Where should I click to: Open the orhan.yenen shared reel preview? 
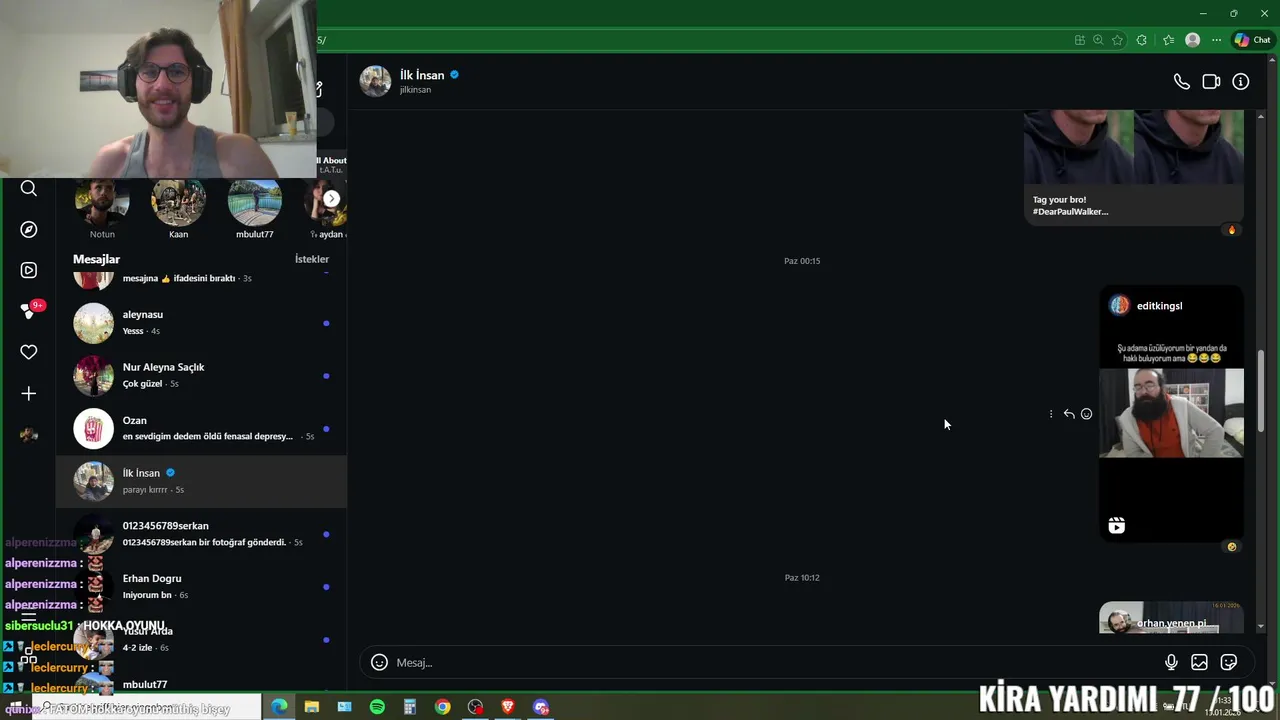pyautogui.click(x=1171, y=618)
